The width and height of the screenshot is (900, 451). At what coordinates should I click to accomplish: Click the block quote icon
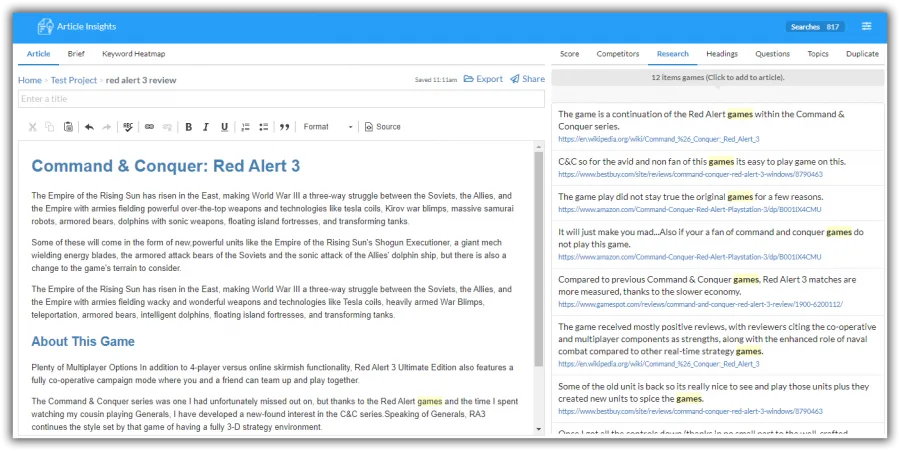(x=284, y=127)
